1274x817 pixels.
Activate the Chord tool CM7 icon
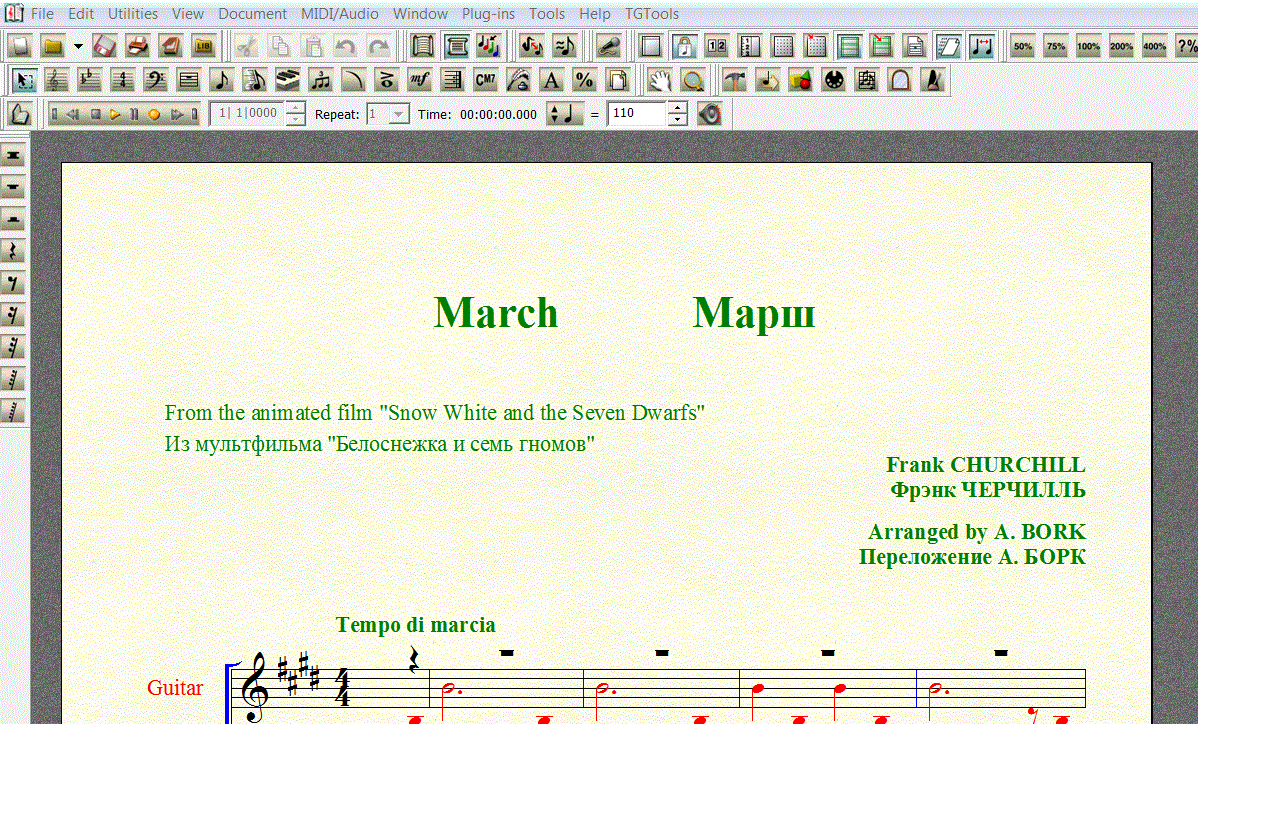(x=485, y=80)
